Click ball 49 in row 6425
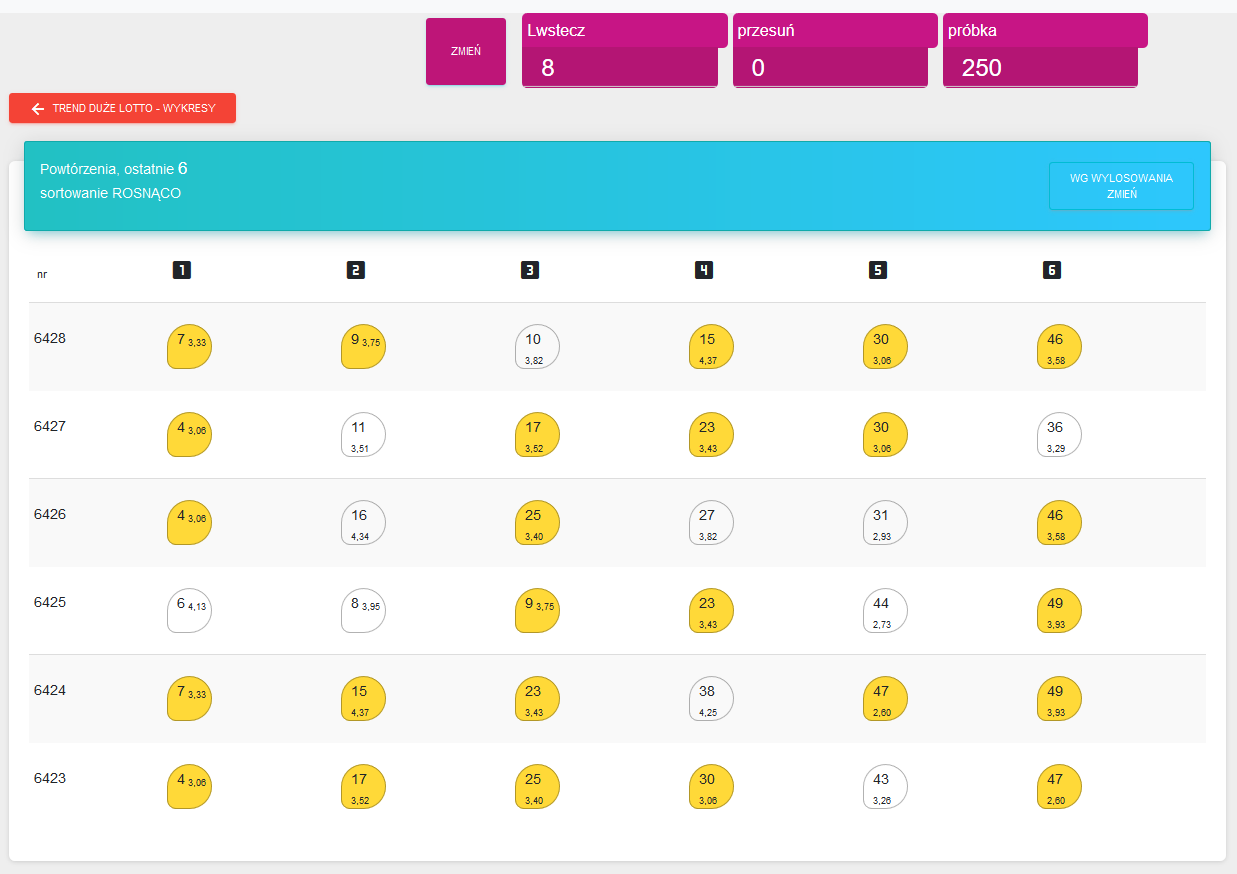This screenshot has width=1237, height=874. [1059, 610]
